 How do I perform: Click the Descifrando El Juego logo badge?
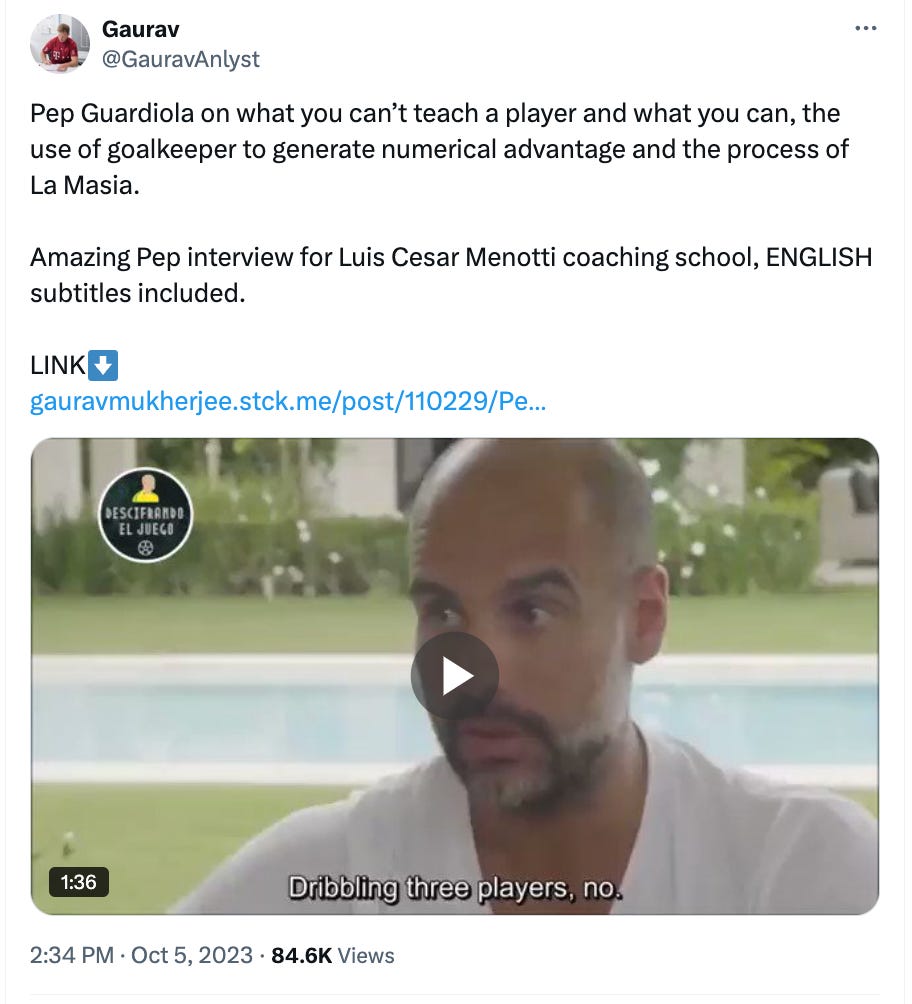(x=145, y=515)
